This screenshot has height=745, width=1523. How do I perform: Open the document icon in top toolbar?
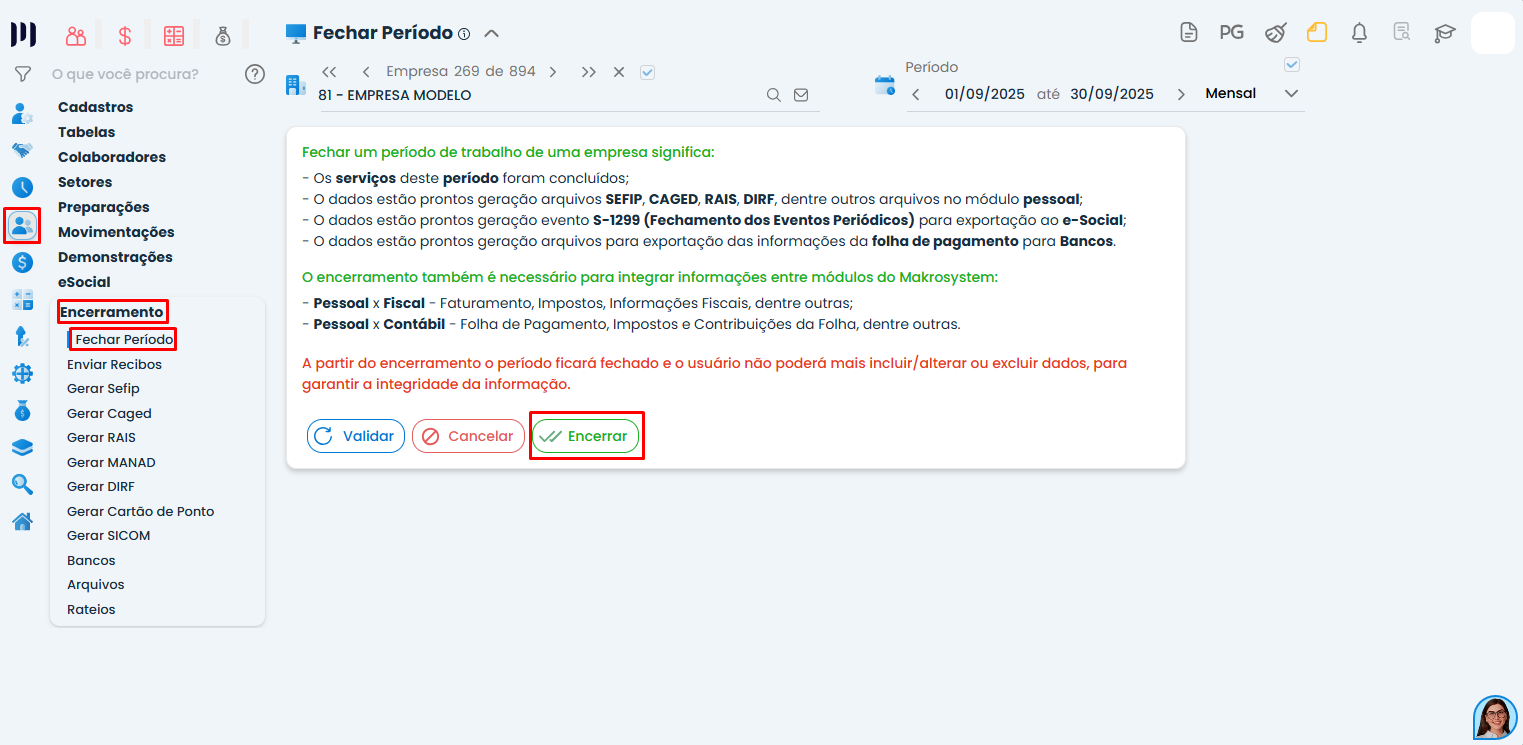tap(1188, 32)
